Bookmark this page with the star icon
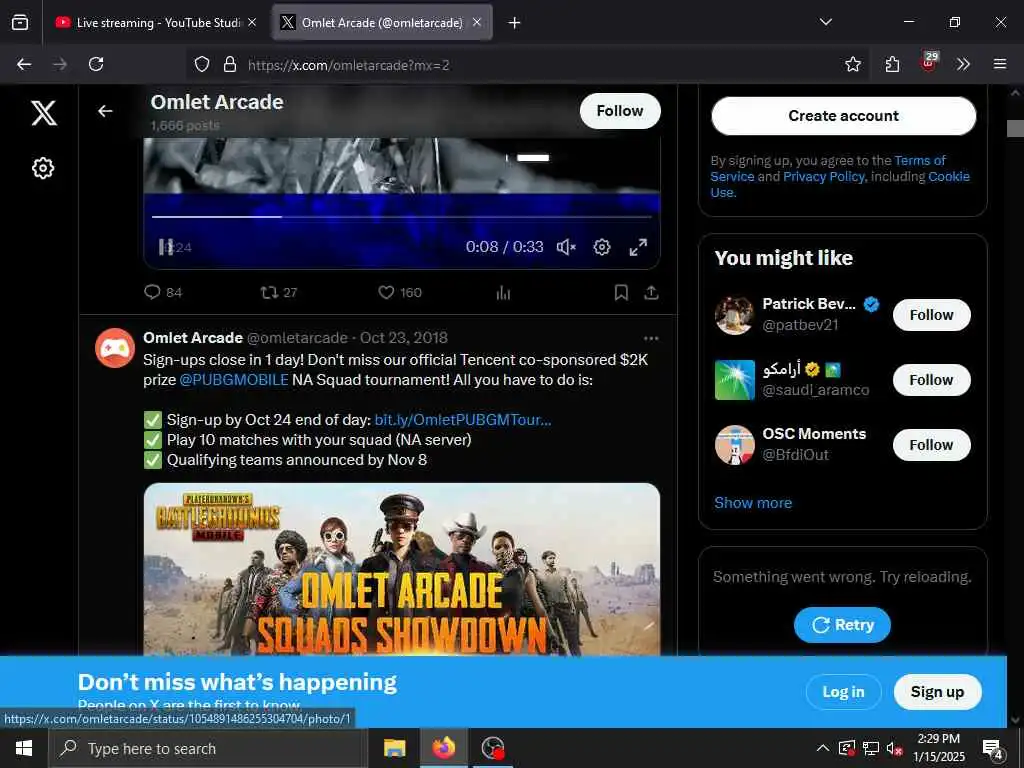The width and height of the screenshot is (1024, 768). click(x=852, y=64)
